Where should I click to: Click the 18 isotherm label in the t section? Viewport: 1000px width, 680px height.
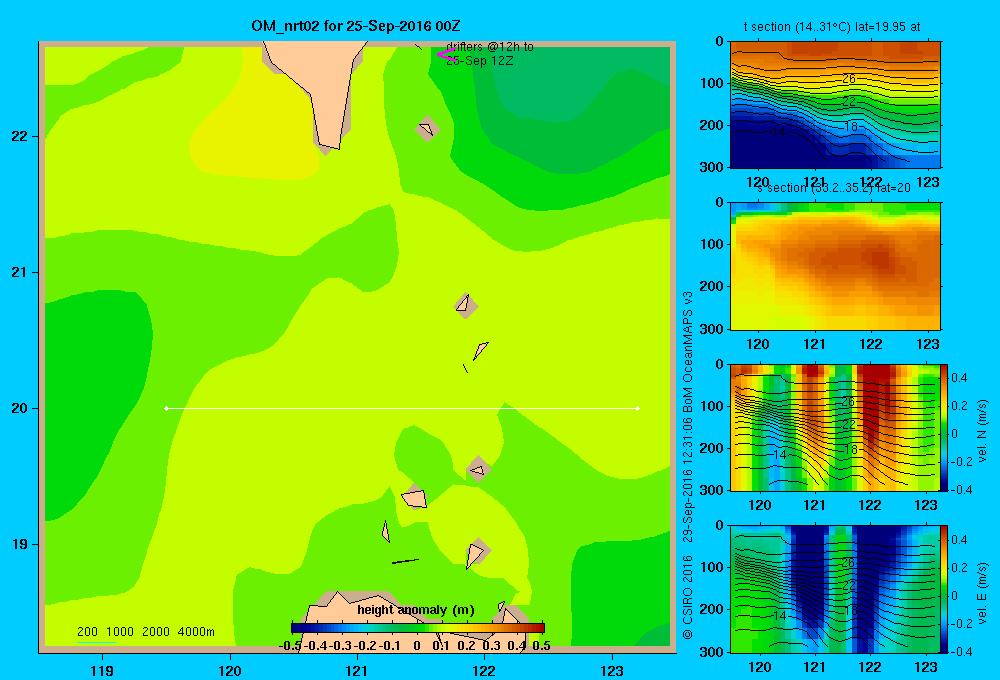[851, 126]
